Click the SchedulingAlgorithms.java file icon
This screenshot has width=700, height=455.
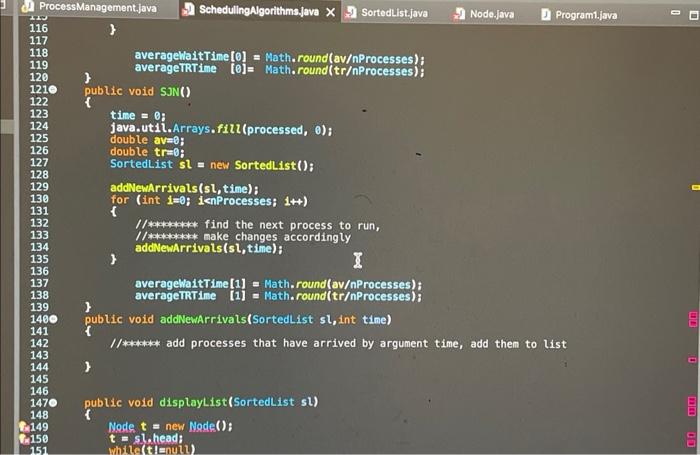point(189,10)
